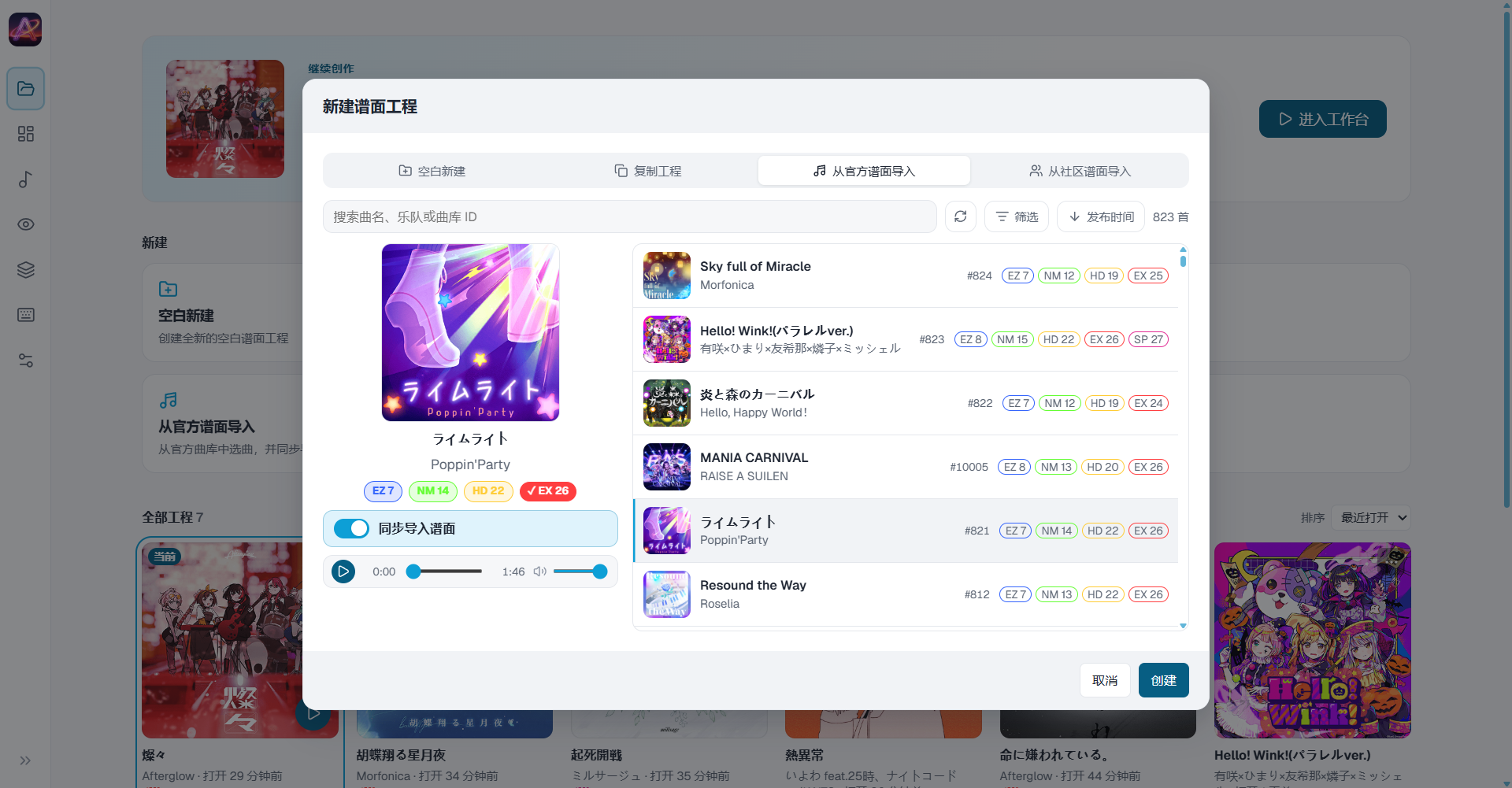Click the 创建 button
1512x788 pixels.
(x=1164, y=680)
